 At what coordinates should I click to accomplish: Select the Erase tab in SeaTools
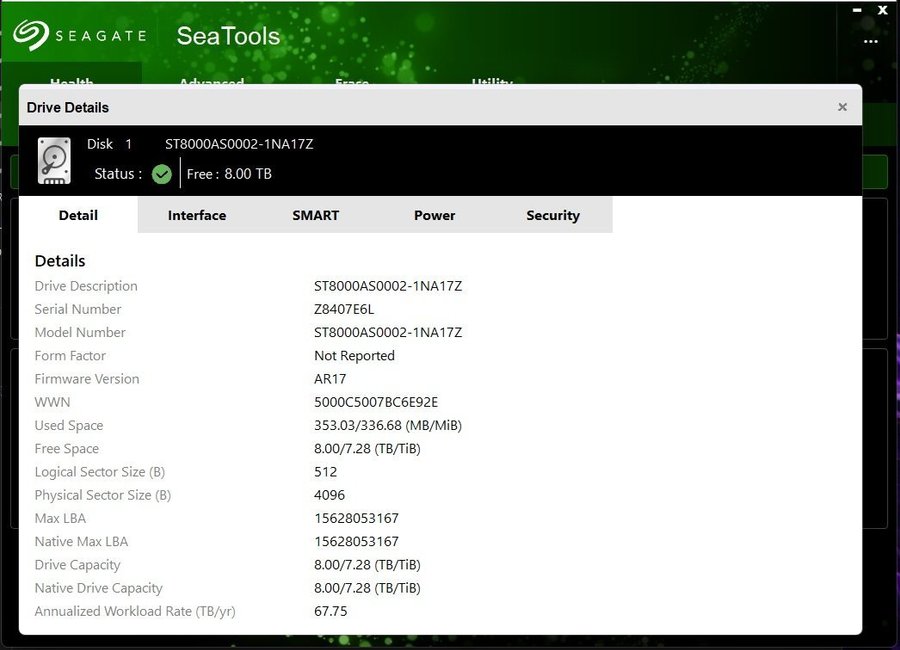pos(352,80)
